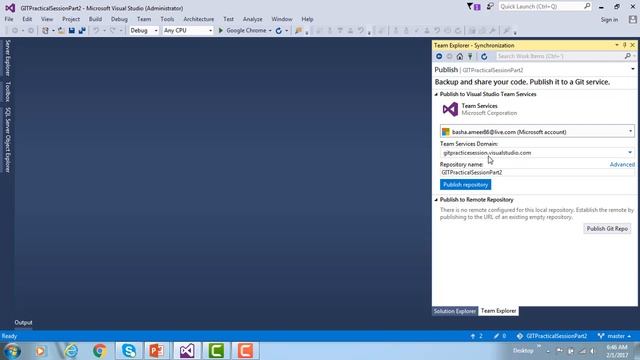This screenshot has height=360, width=640.
Task: Open the Publish page dropdown arrow
Action: [x=633, y=69]
